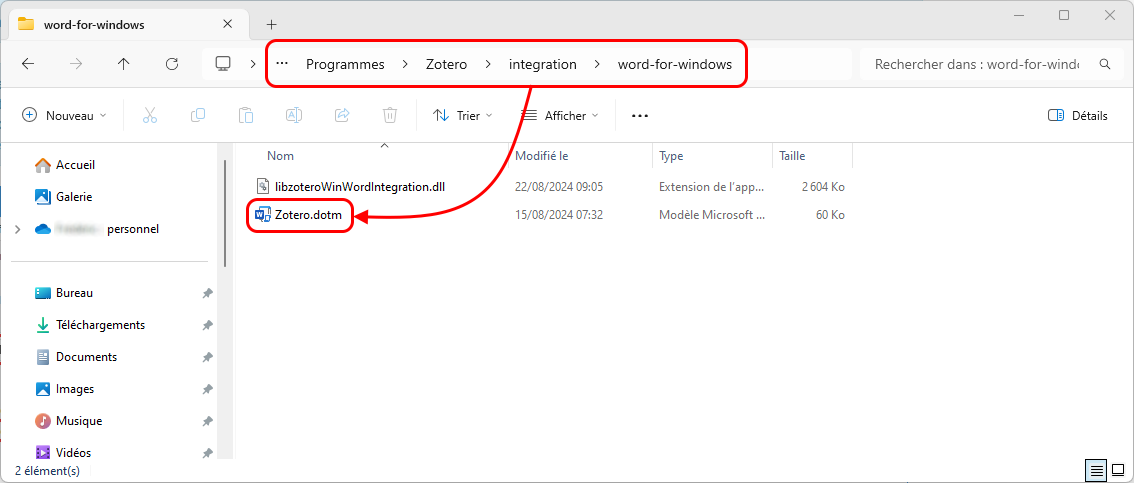Screen dimensions: 1134x483
Task: Click the Cut scissors icon in toolbar
Action: click(150, 116)
